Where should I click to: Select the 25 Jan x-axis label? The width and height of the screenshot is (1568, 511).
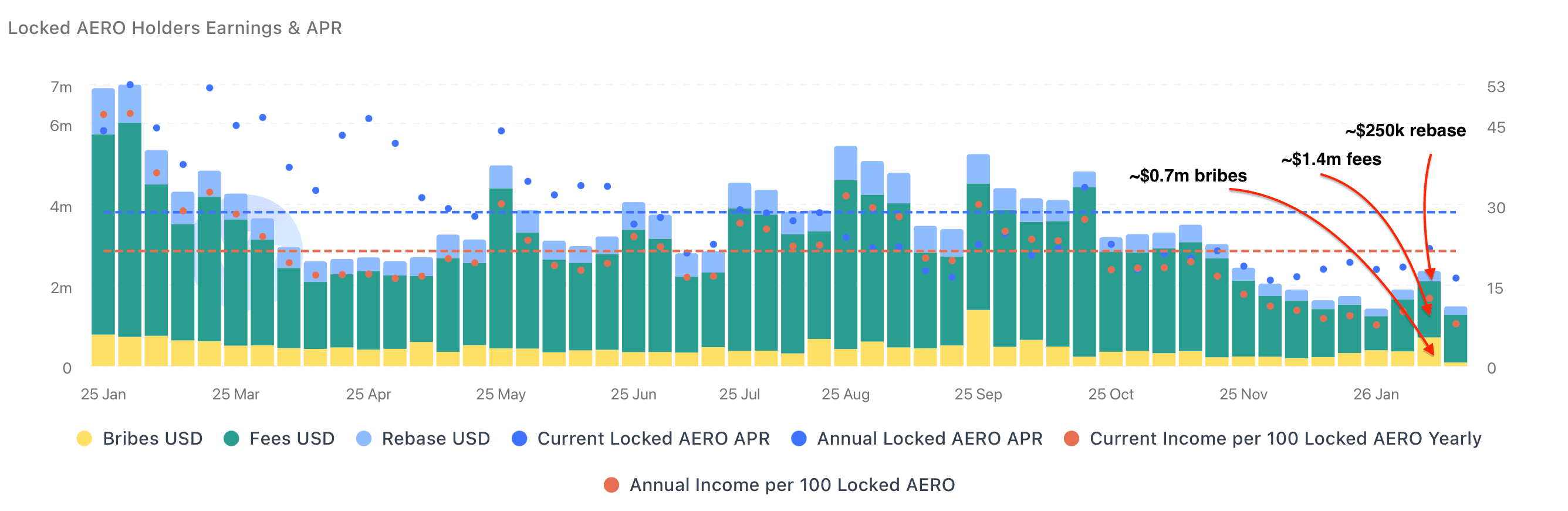[103, 394]
